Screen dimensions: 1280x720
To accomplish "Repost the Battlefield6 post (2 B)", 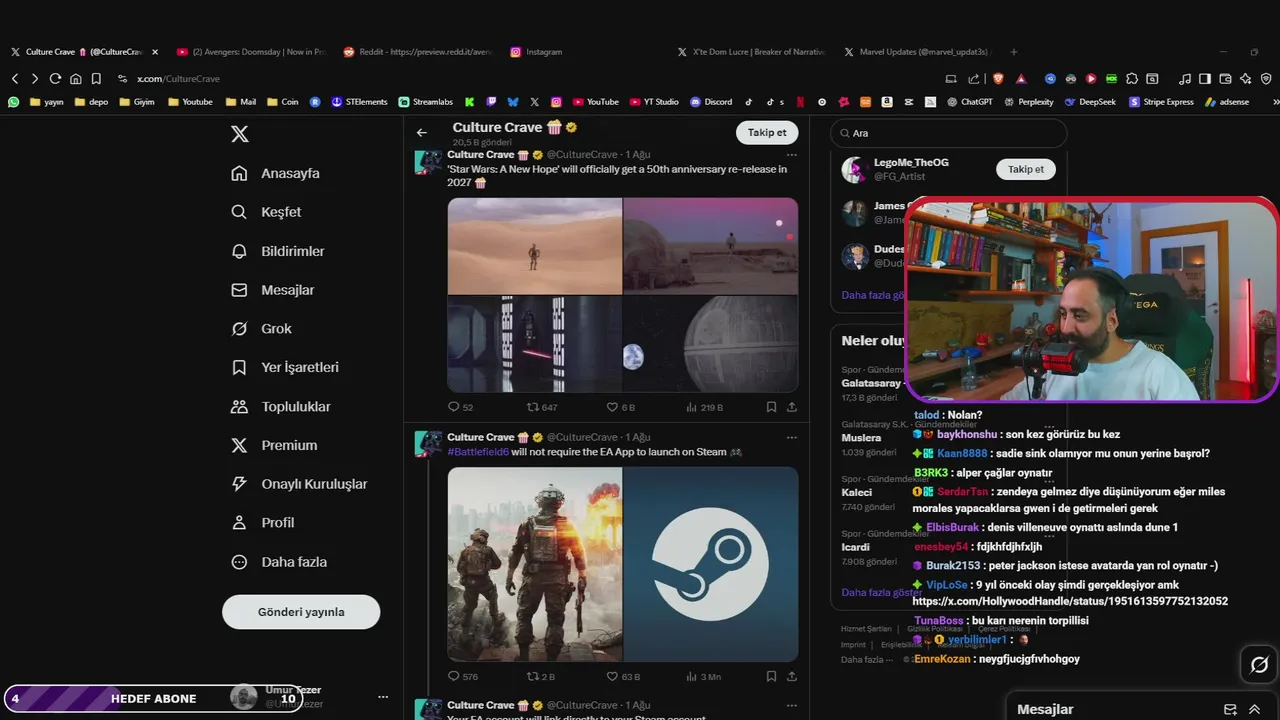I will pos(540,676).
